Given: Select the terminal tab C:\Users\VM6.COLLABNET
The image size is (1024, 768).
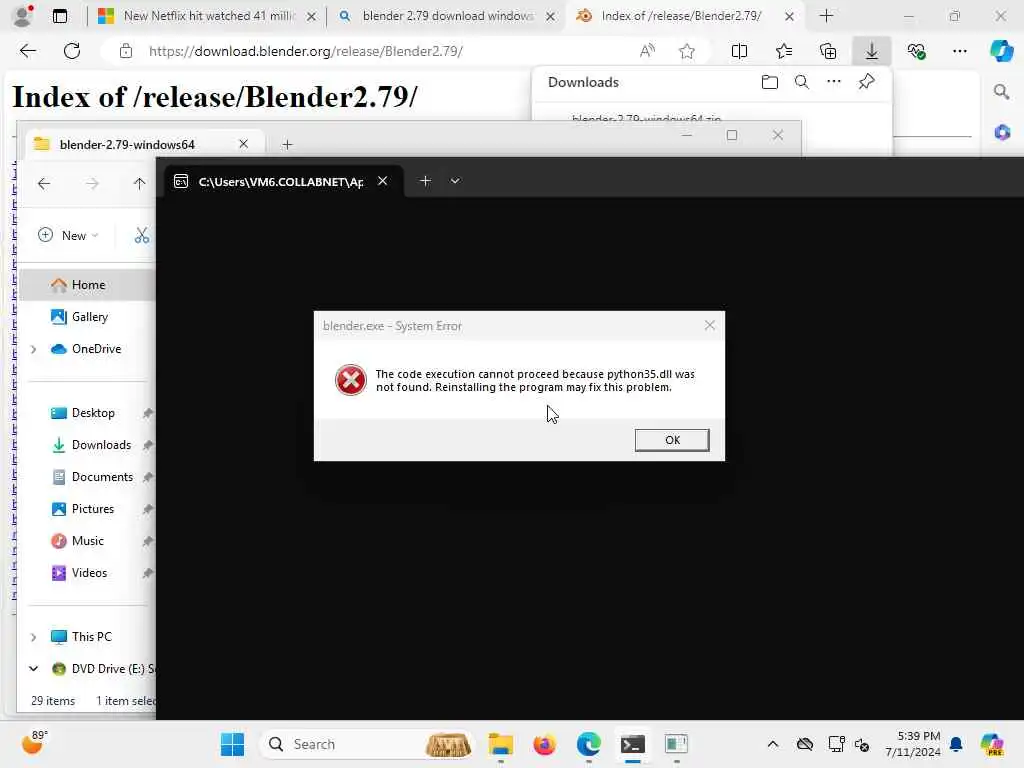Looking at the screenshot, I should click(x=281, y=182).
